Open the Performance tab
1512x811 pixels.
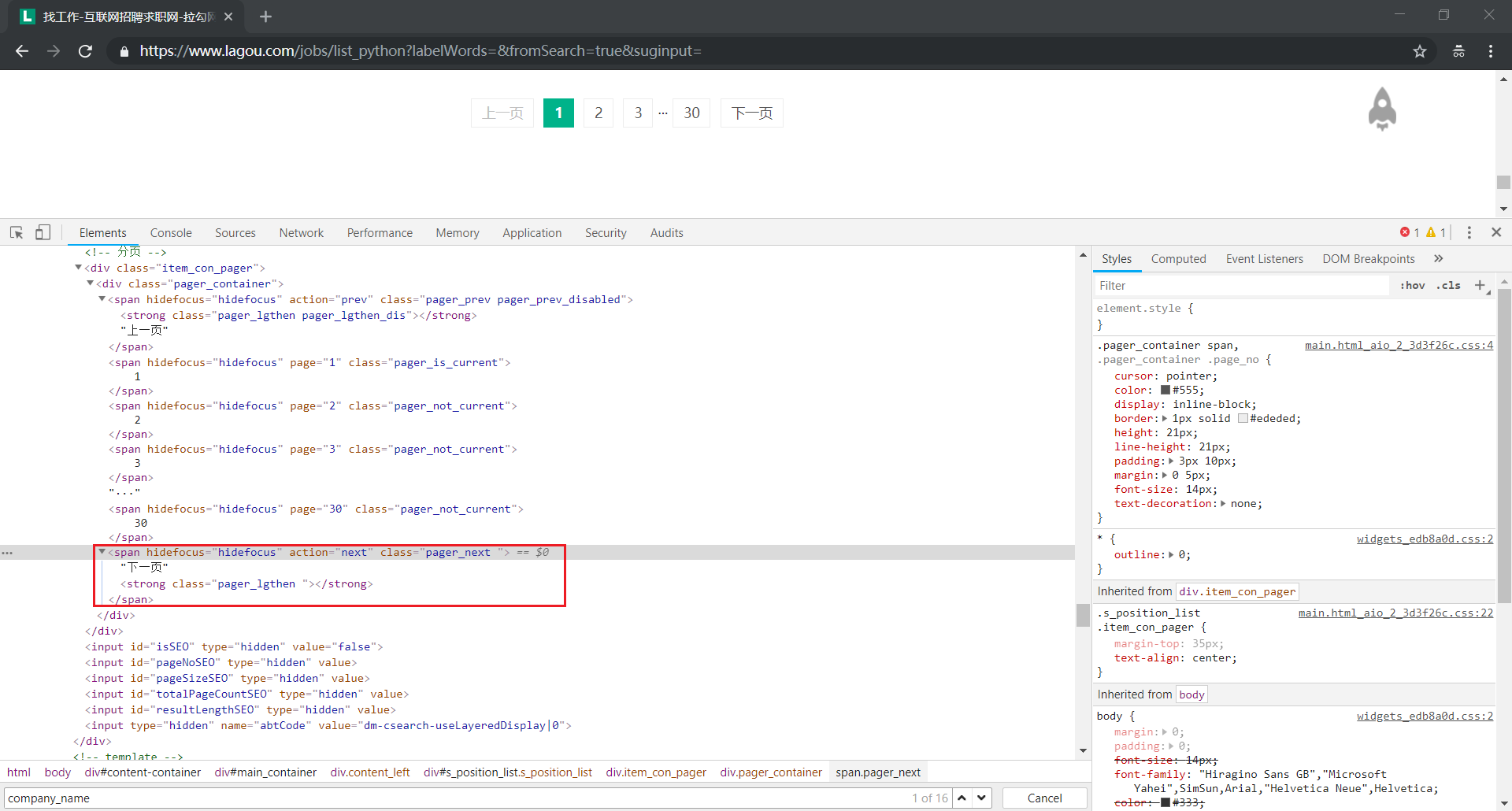380,232
